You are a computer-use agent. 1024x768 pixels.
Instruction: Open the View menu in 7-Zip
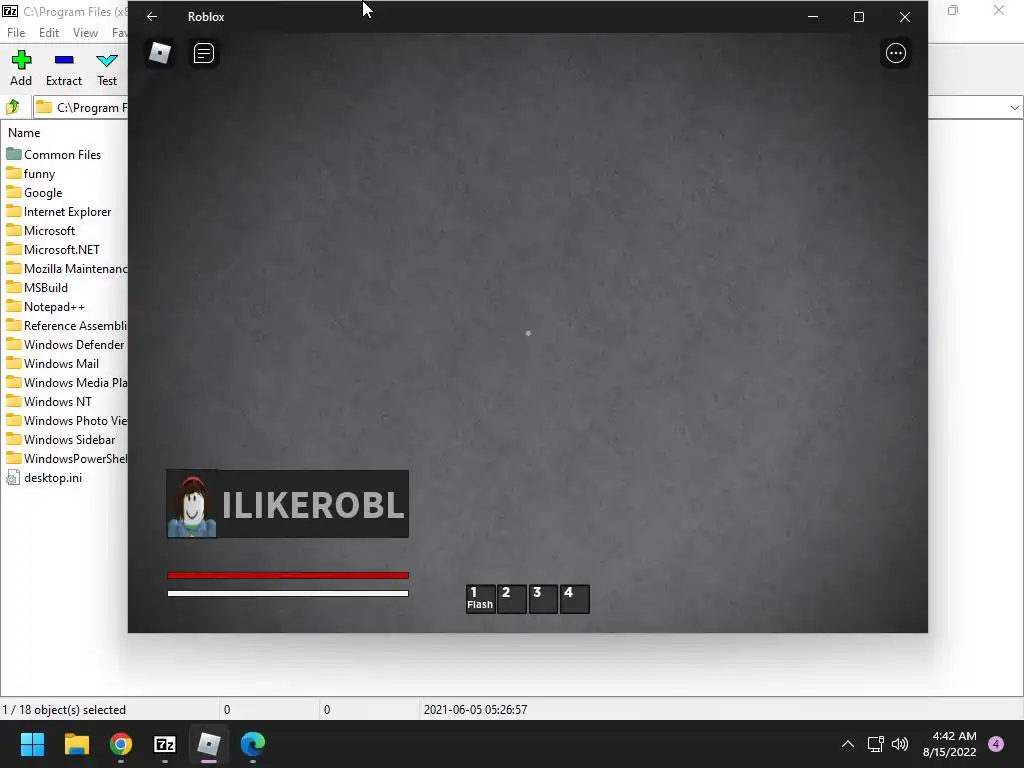pyautogui.click(x=85, y=33)
